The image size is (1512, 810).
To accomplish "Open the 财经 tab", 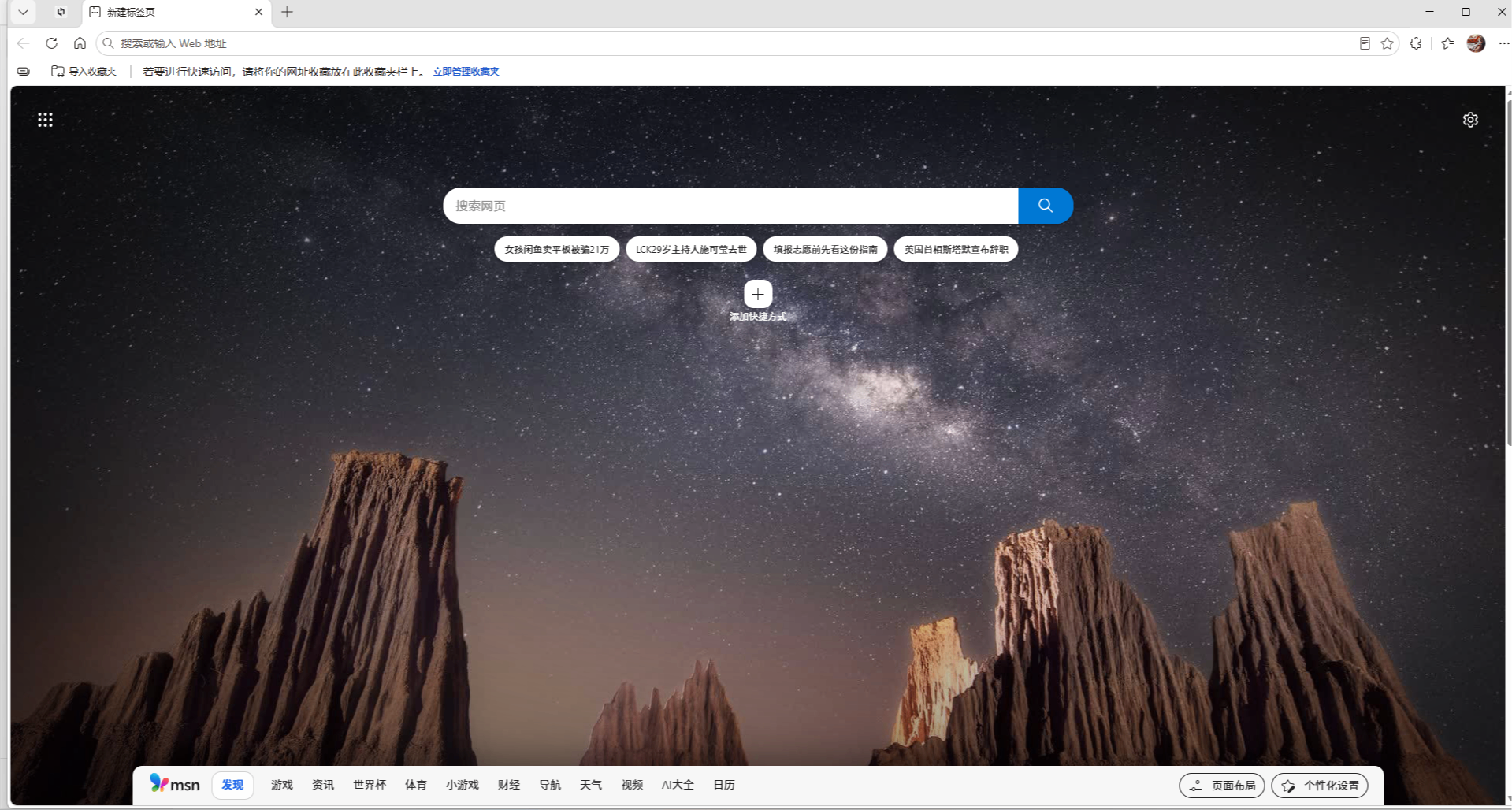I will click(x=509, y=785).
